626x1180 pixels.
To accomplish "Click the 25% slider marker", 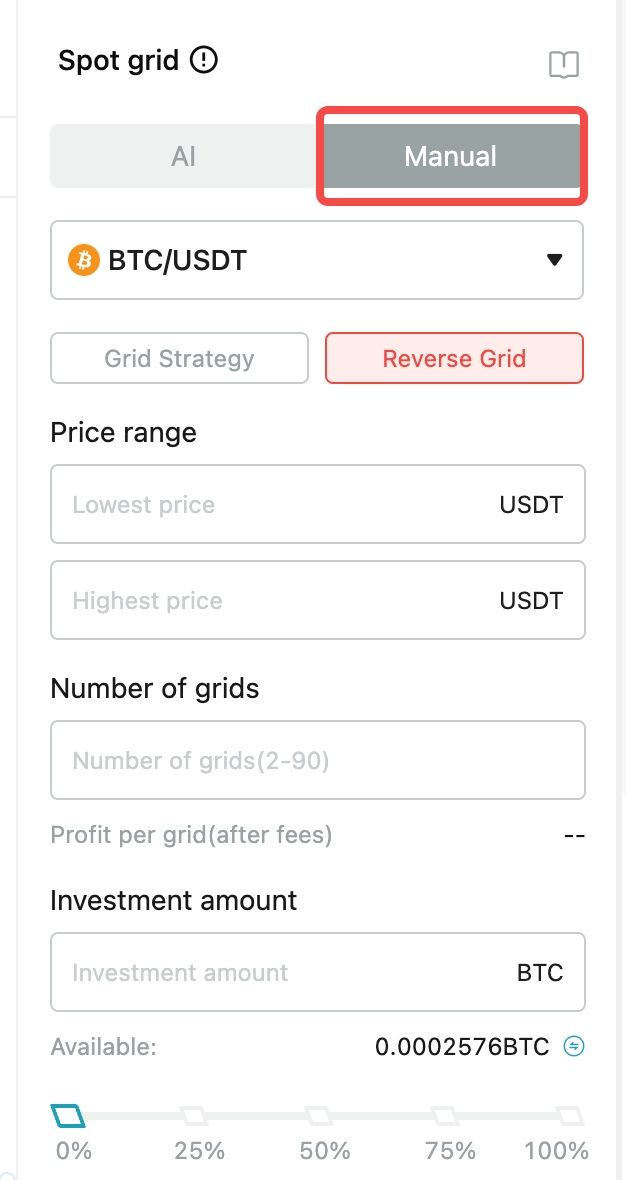I will [x=197, y=1113].
